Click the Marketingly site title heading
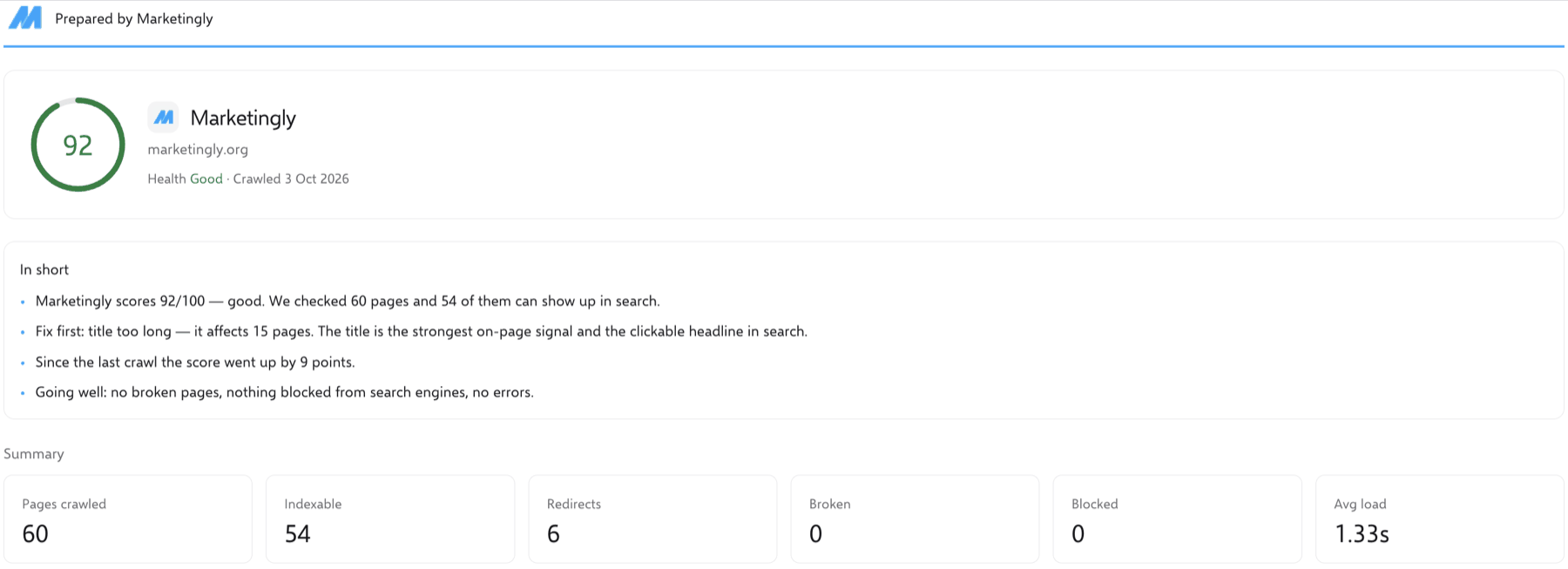Screen dimensions: 1568x569 tap(243, 118)
